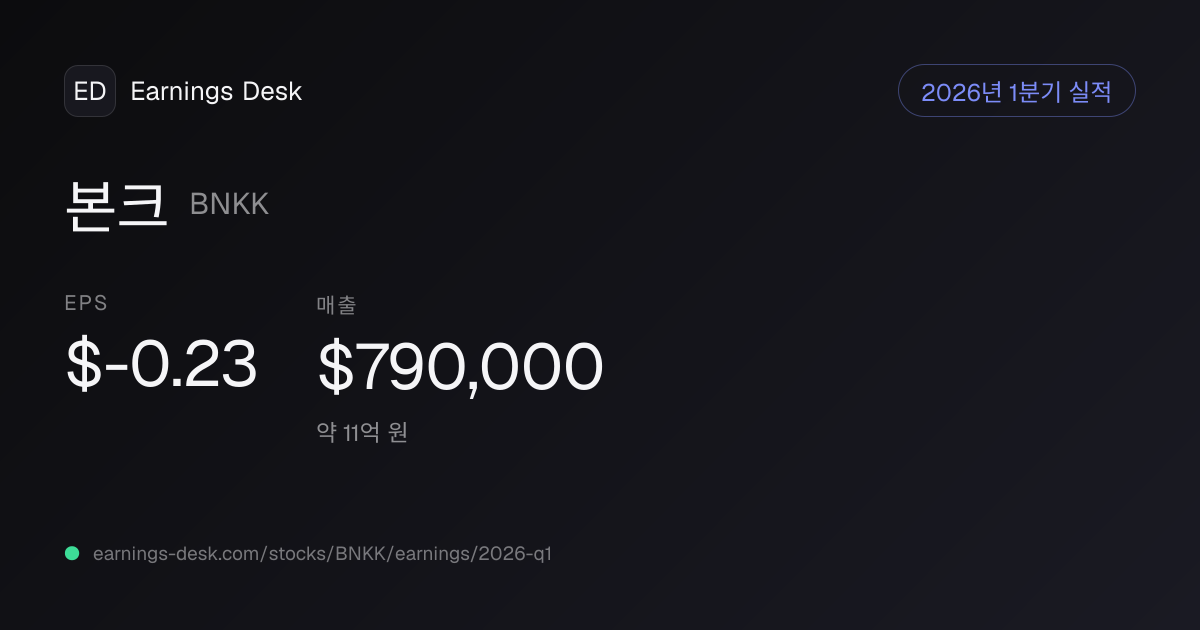Select the gray BNKK ticker beside 본크
Viewport: 1200px width, 630px height.
pyautogui.click(x=229, y=204)
